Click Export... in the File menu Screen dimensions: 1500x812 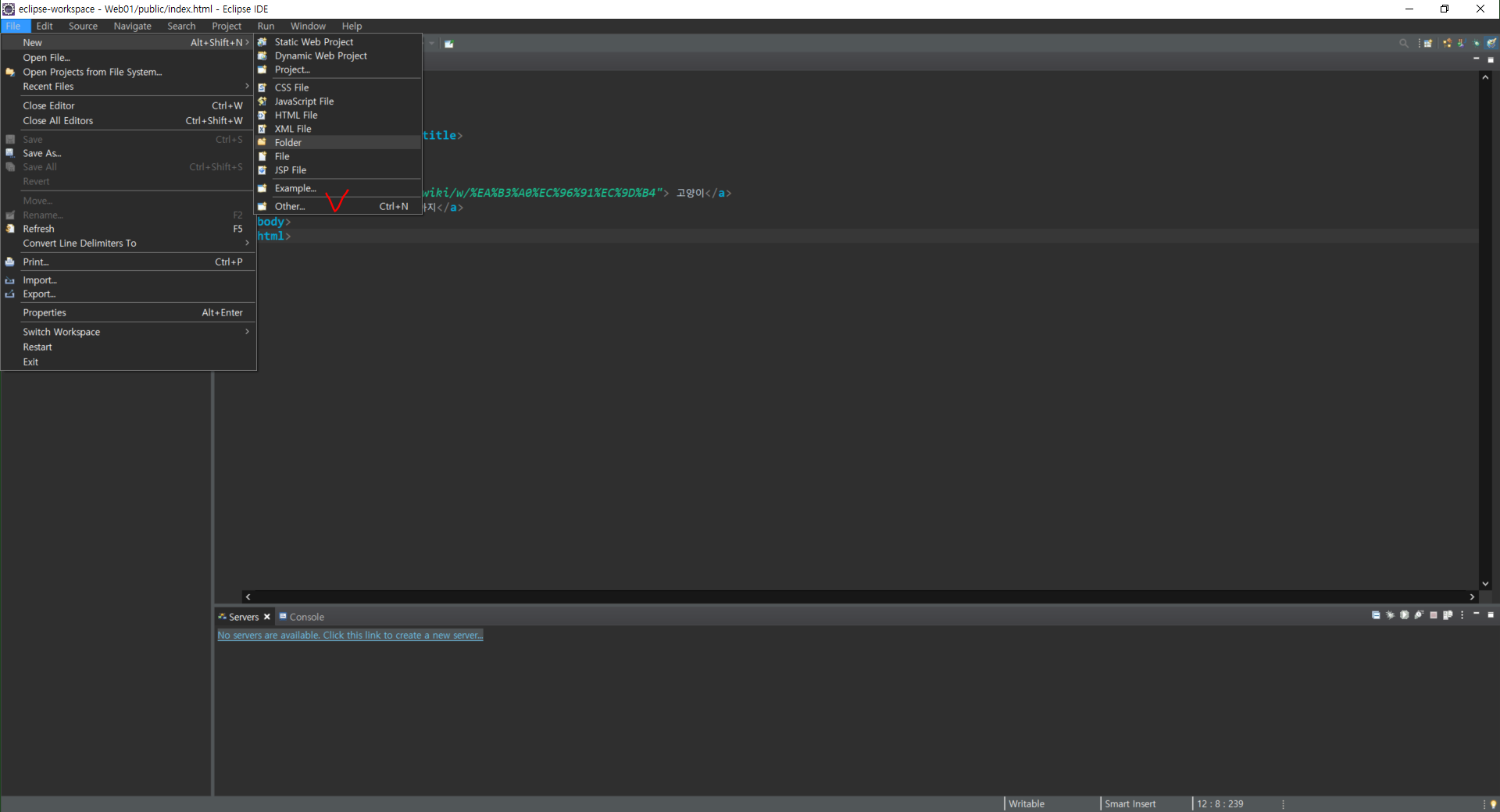(129, 294)
